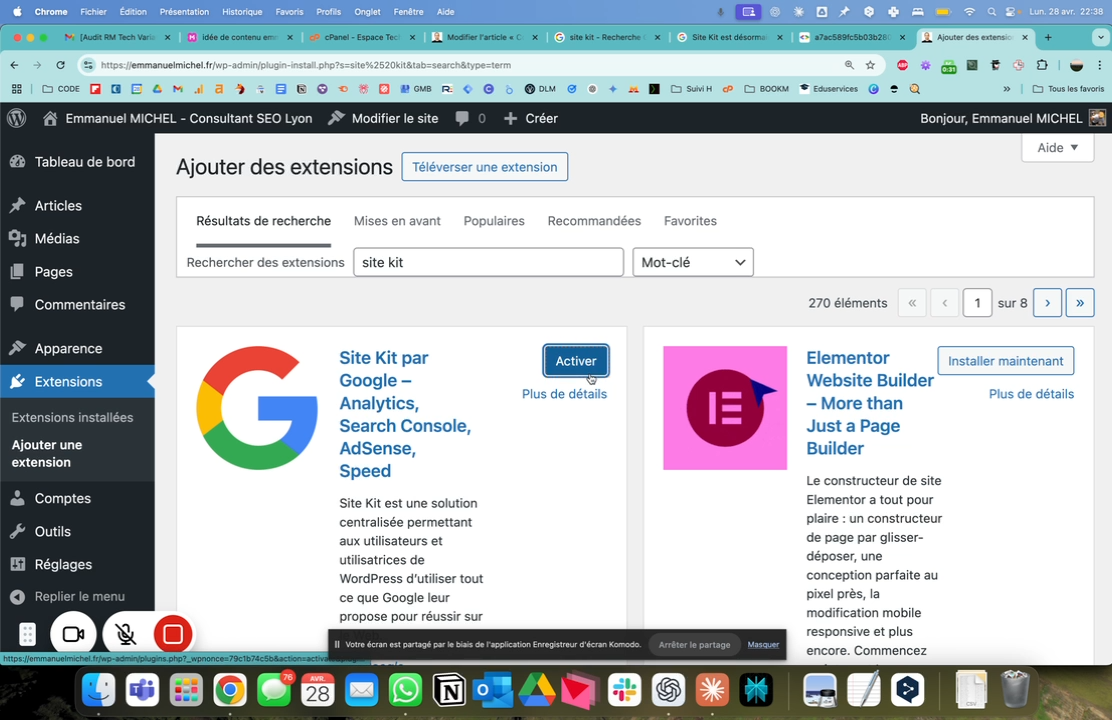Click the Elementor logo thumbnail
The height and width of the screenshot is (720, 1112).
click(725, 408)
